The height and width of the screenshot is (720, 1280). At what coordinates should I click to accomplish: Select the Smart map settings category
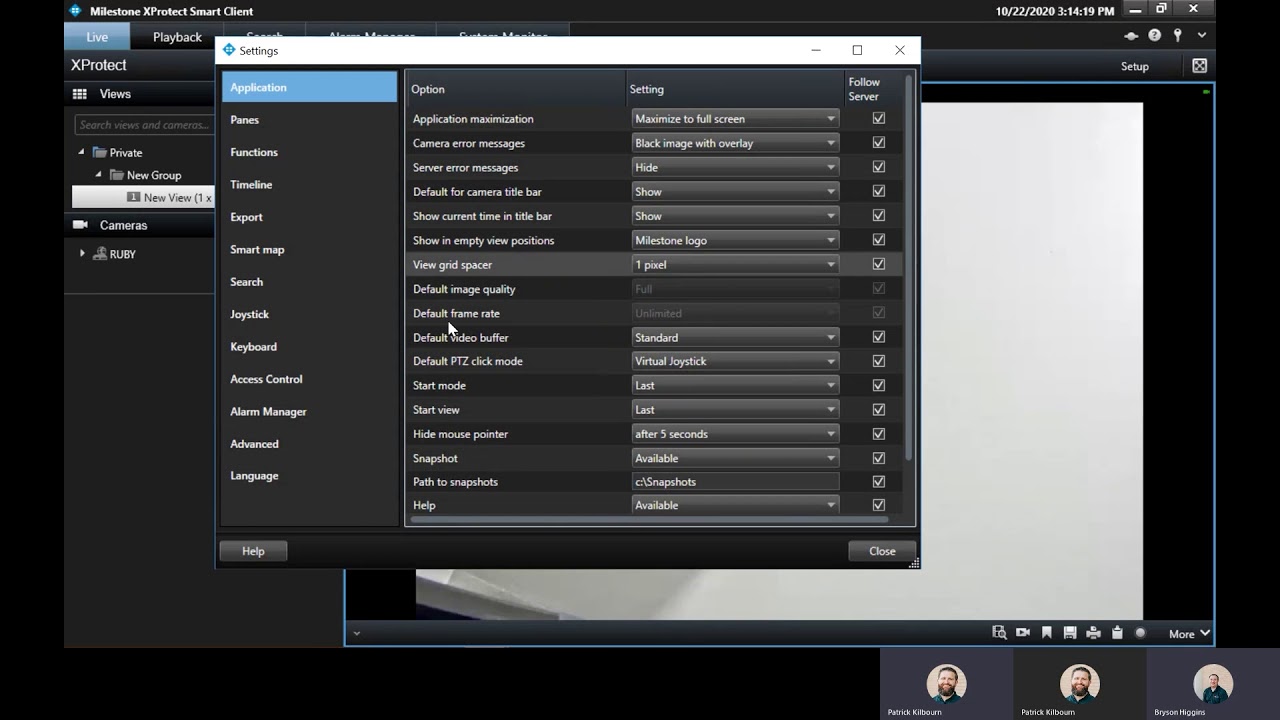[309, 249]
